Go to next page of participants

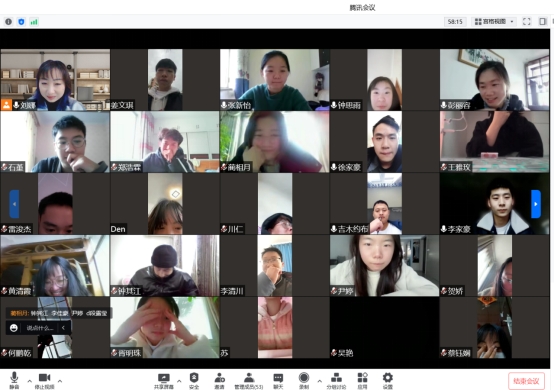click(536, 204)
